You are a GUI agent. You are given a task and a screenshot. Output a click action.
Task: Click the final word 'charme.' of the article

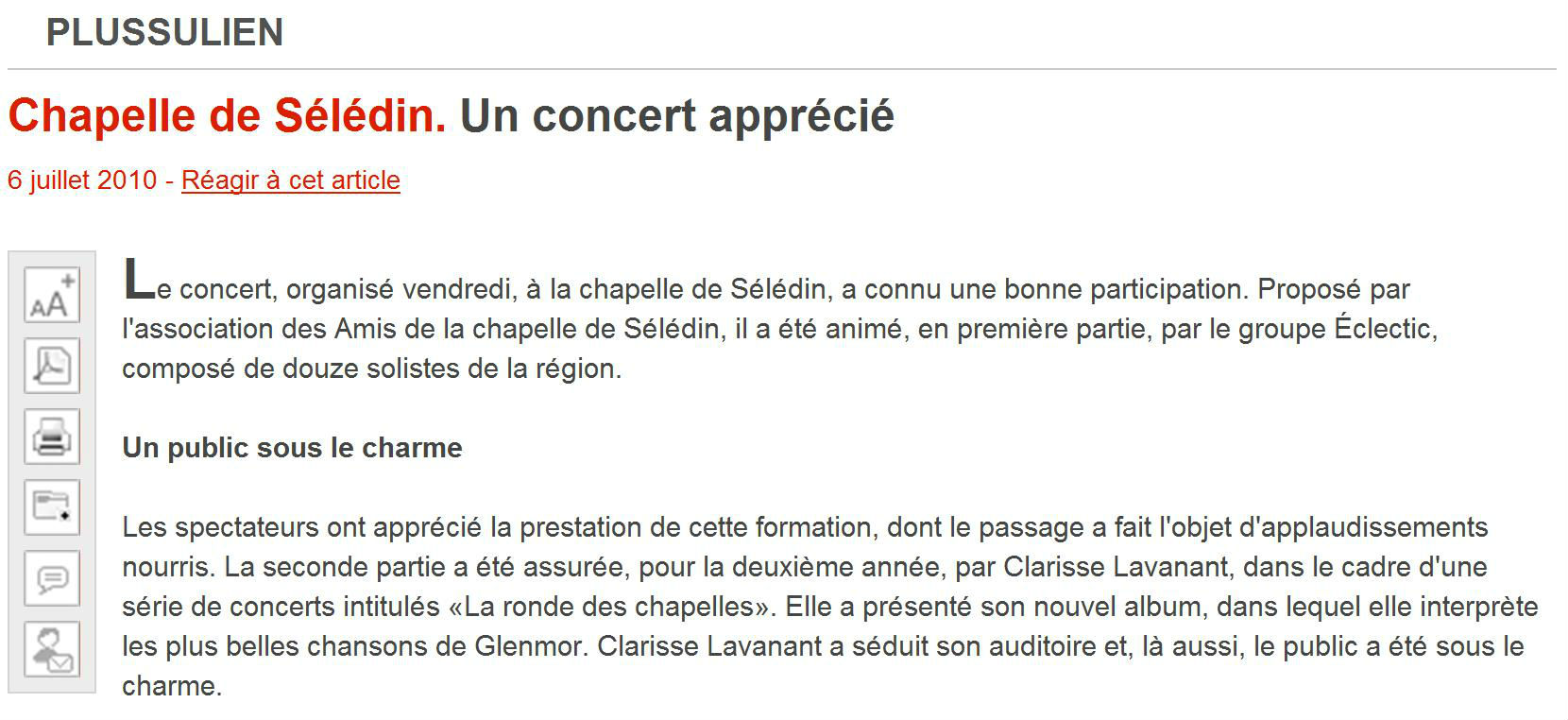click(x=172, y=686)
